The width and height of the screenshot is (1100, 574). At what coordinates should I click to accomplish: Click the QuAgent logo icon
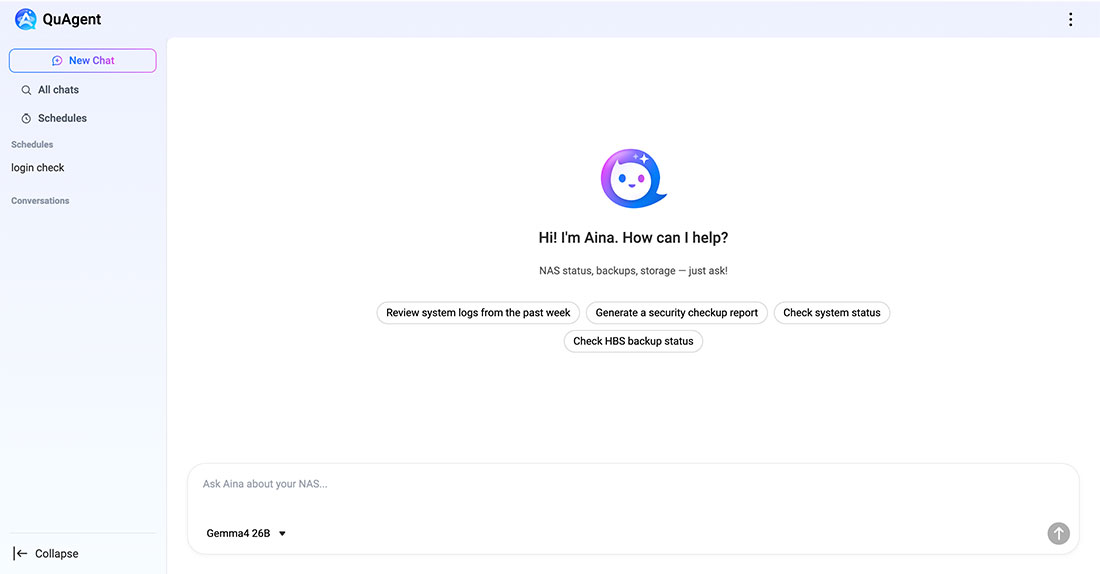pyautogui.click(x=26, y=19)
